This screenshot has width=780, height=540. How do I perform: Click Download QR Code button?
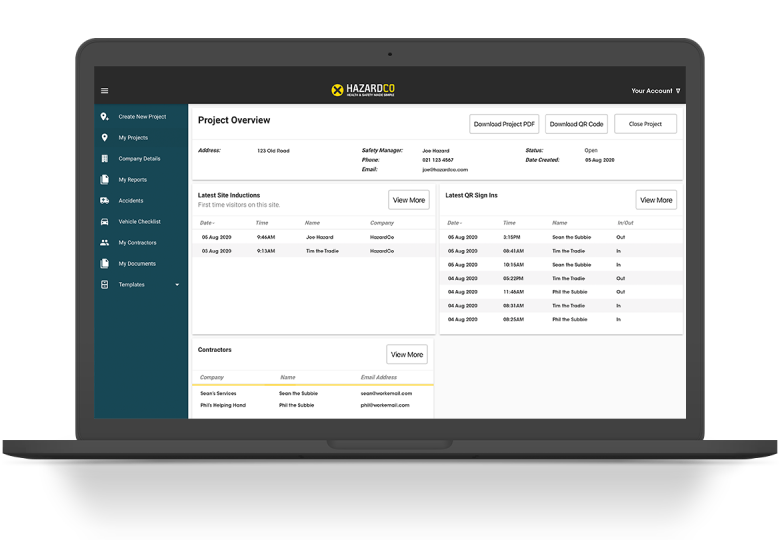coord(576,124)
